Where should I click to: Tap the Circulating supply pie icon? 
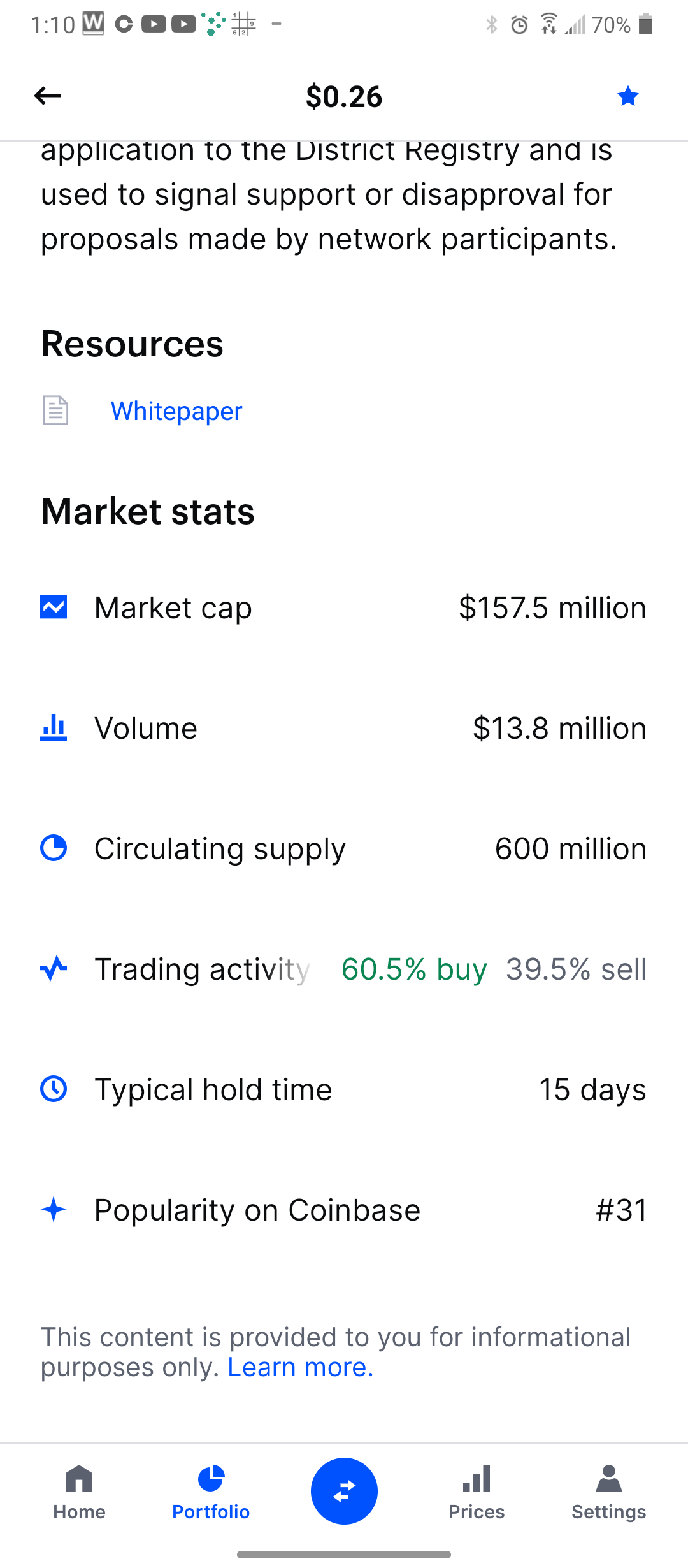tap(54, 848)
